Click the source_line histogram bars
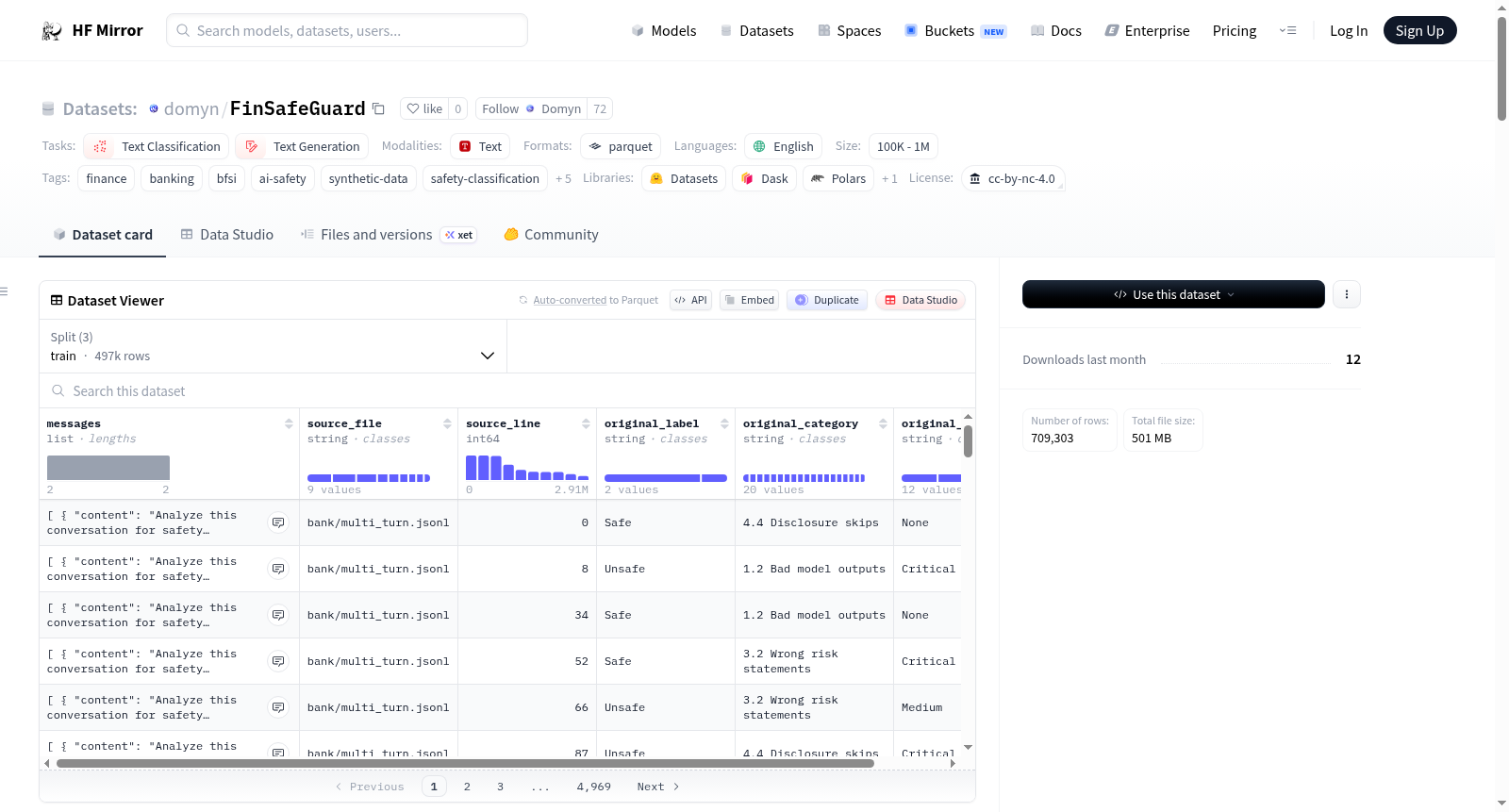Screen dimensions: 1509x812 526,468
